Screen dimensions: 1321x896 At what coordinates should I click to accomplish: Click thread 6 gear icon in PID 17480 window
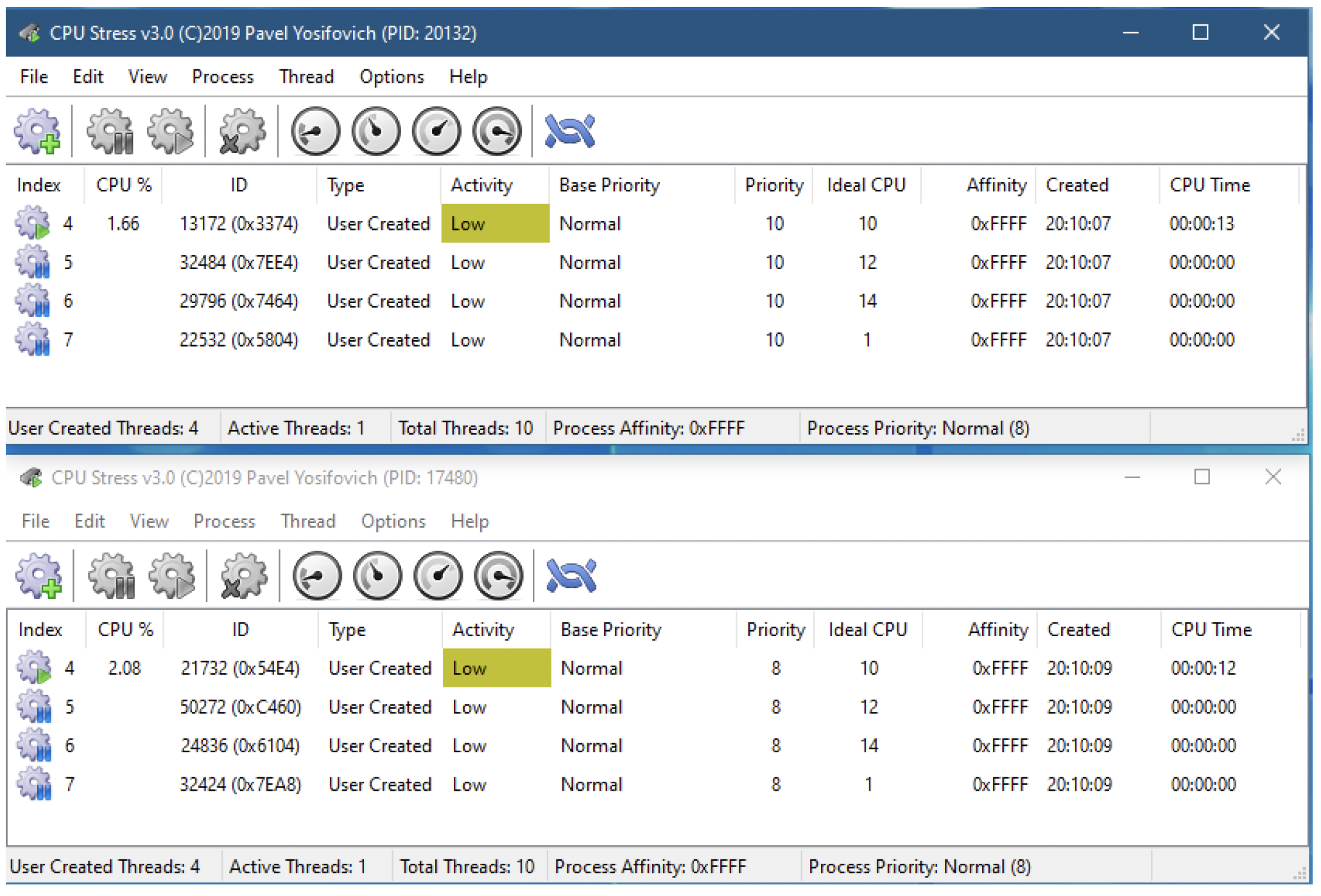point(34,745)
